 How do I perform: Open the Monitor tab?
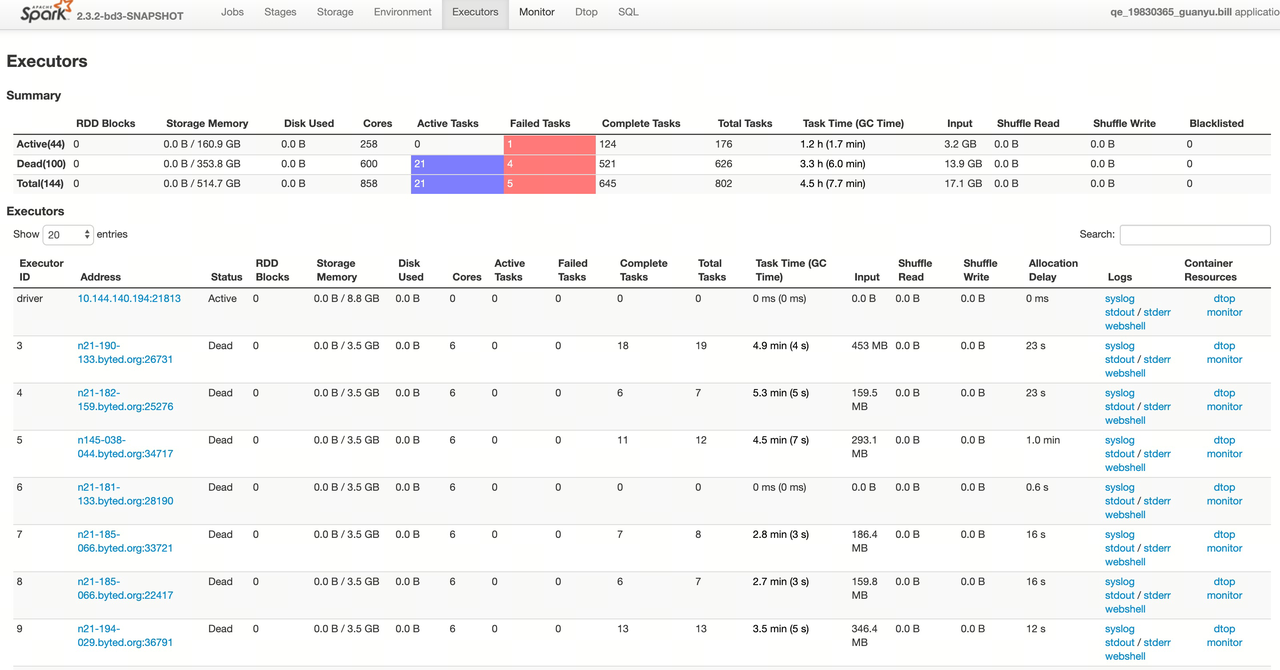coord(536,12)
